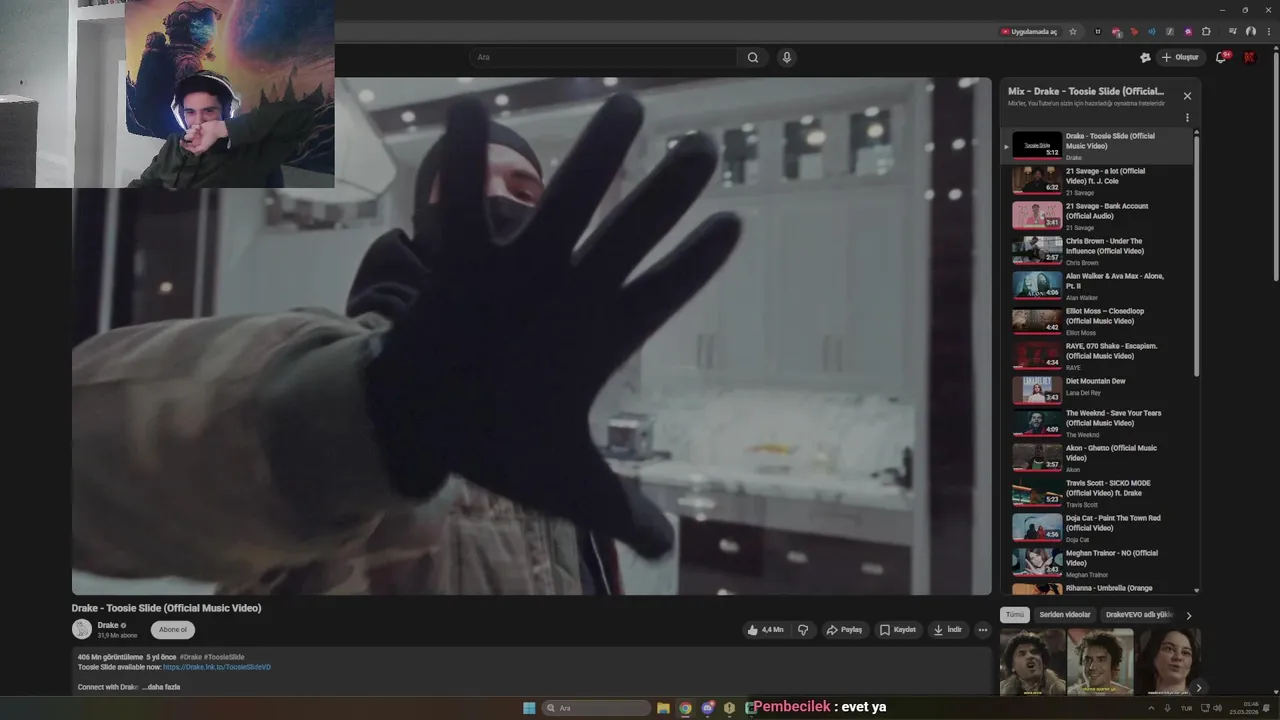This screenshot has height=720, width=1280.
Task: Bookmark this page with the star icon
Action: (x=1073, y=32)
